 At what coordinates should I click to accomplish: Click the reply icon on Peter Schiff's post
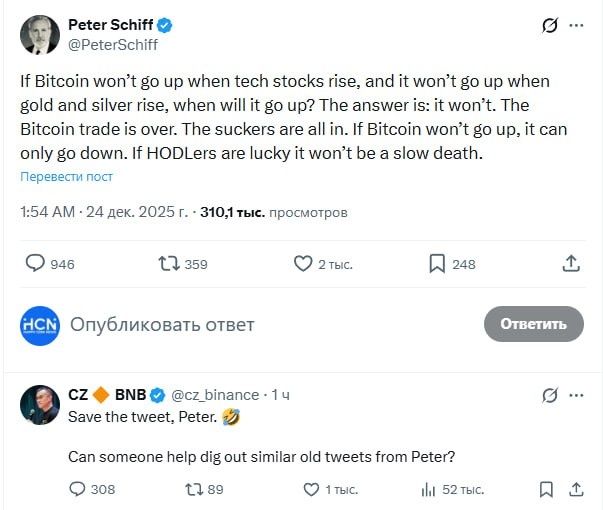[x=35, y=263]
